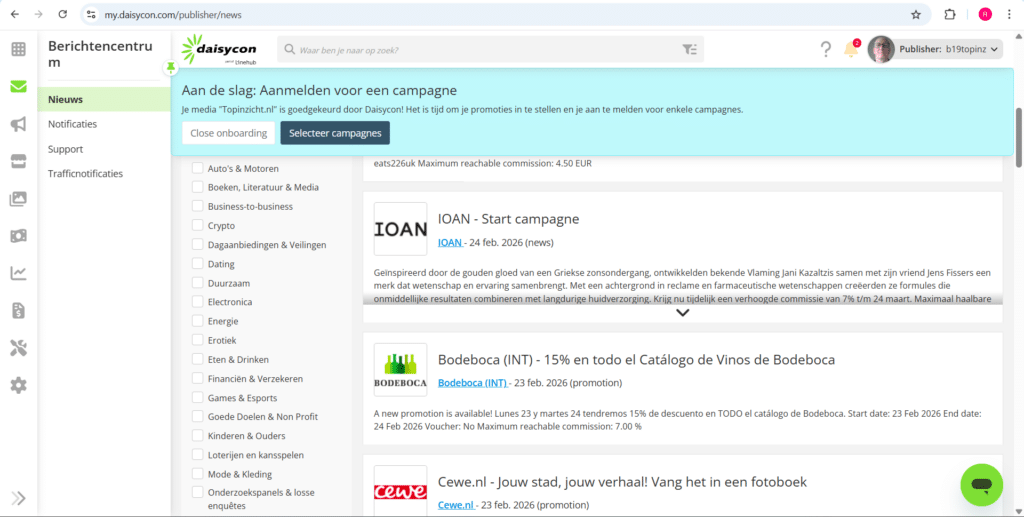Check Financiën & Verzekeren category

pyautogui.click(x=197, y=378)
